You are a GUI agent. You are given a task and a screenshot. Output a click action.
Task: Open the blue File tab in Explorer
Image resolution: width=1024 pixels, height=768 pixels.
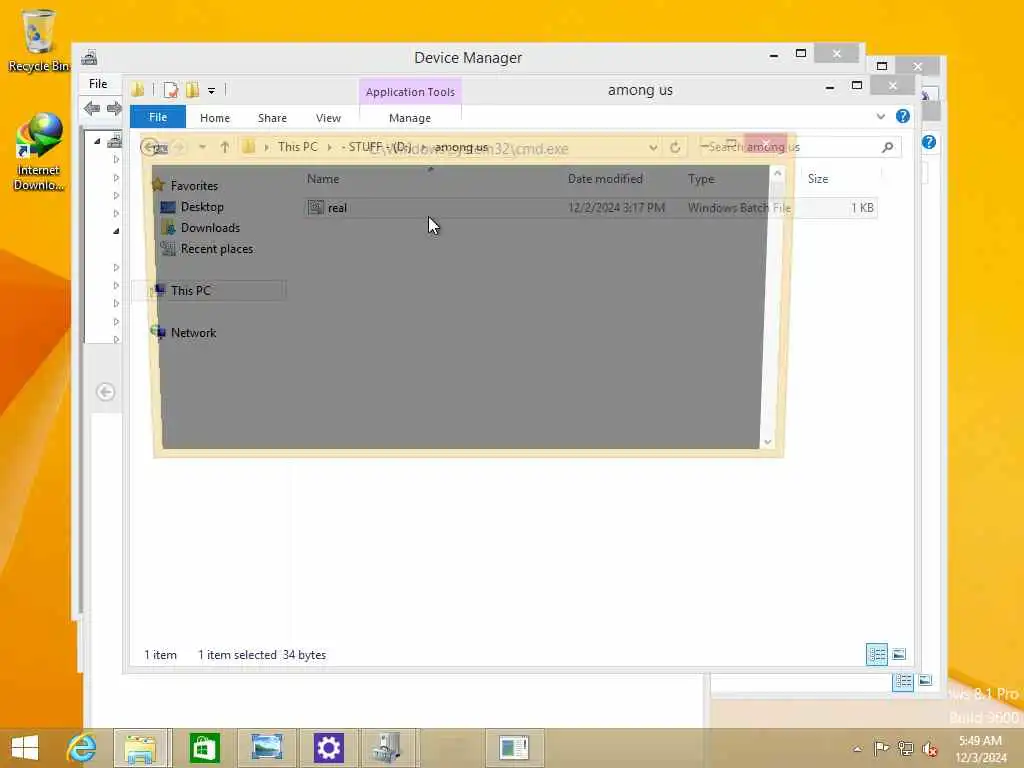pos(158,117)
